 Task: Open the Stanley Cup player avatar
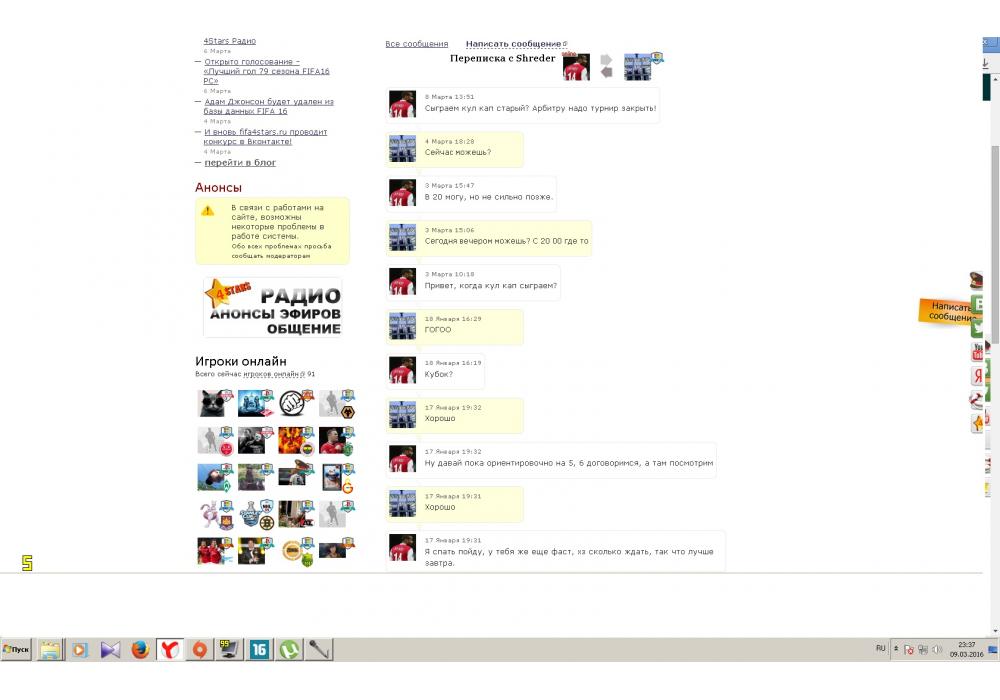pos(249,514)
